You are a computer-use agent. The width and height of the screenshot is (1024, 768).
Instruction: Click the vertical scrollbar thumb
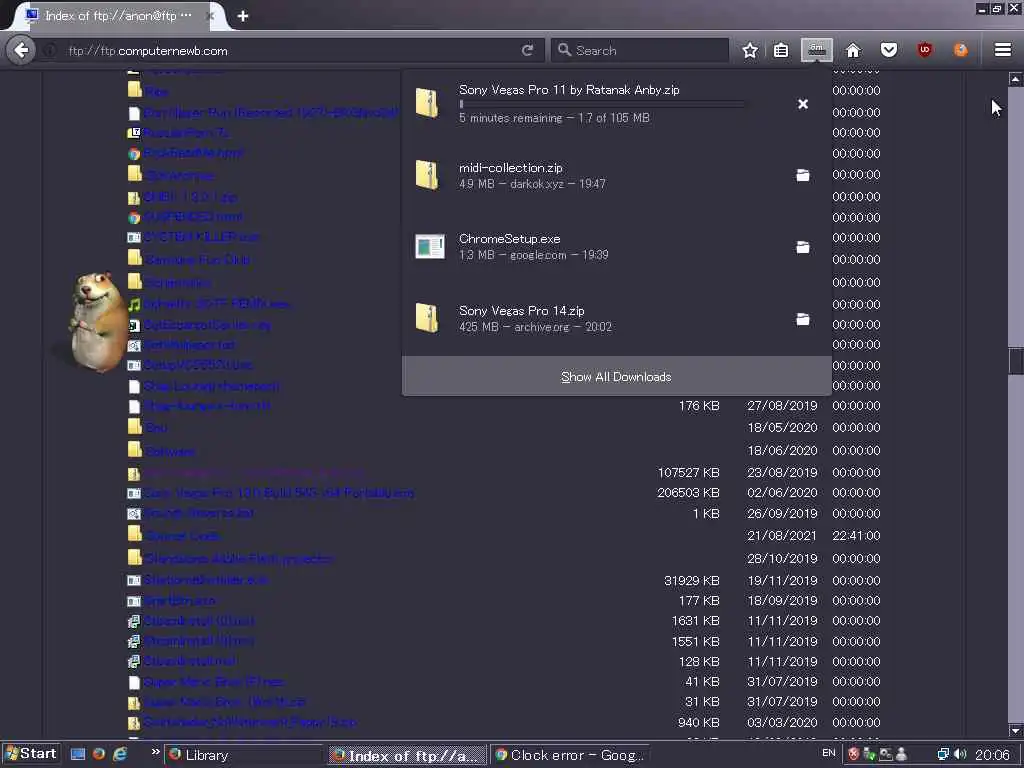pyautogui.click(x=1016, y=362)
